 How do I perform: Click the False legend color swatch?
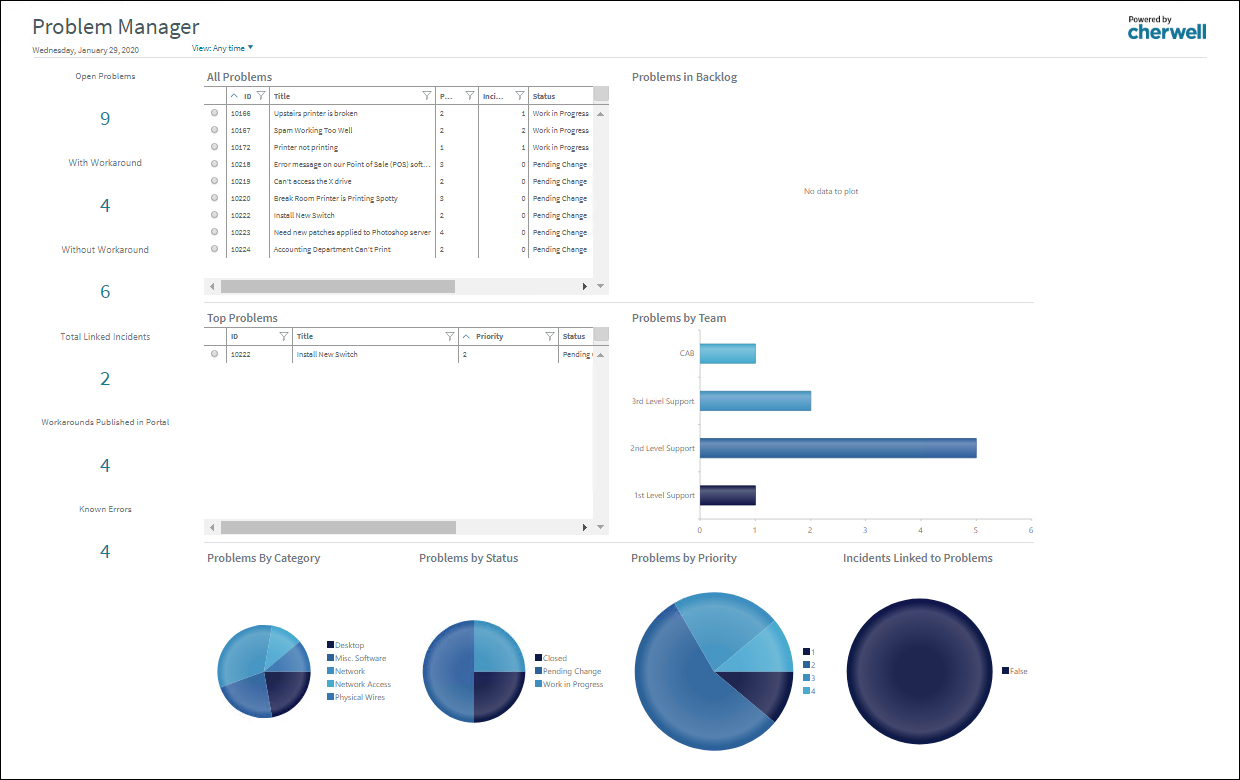coord(1005,671)
